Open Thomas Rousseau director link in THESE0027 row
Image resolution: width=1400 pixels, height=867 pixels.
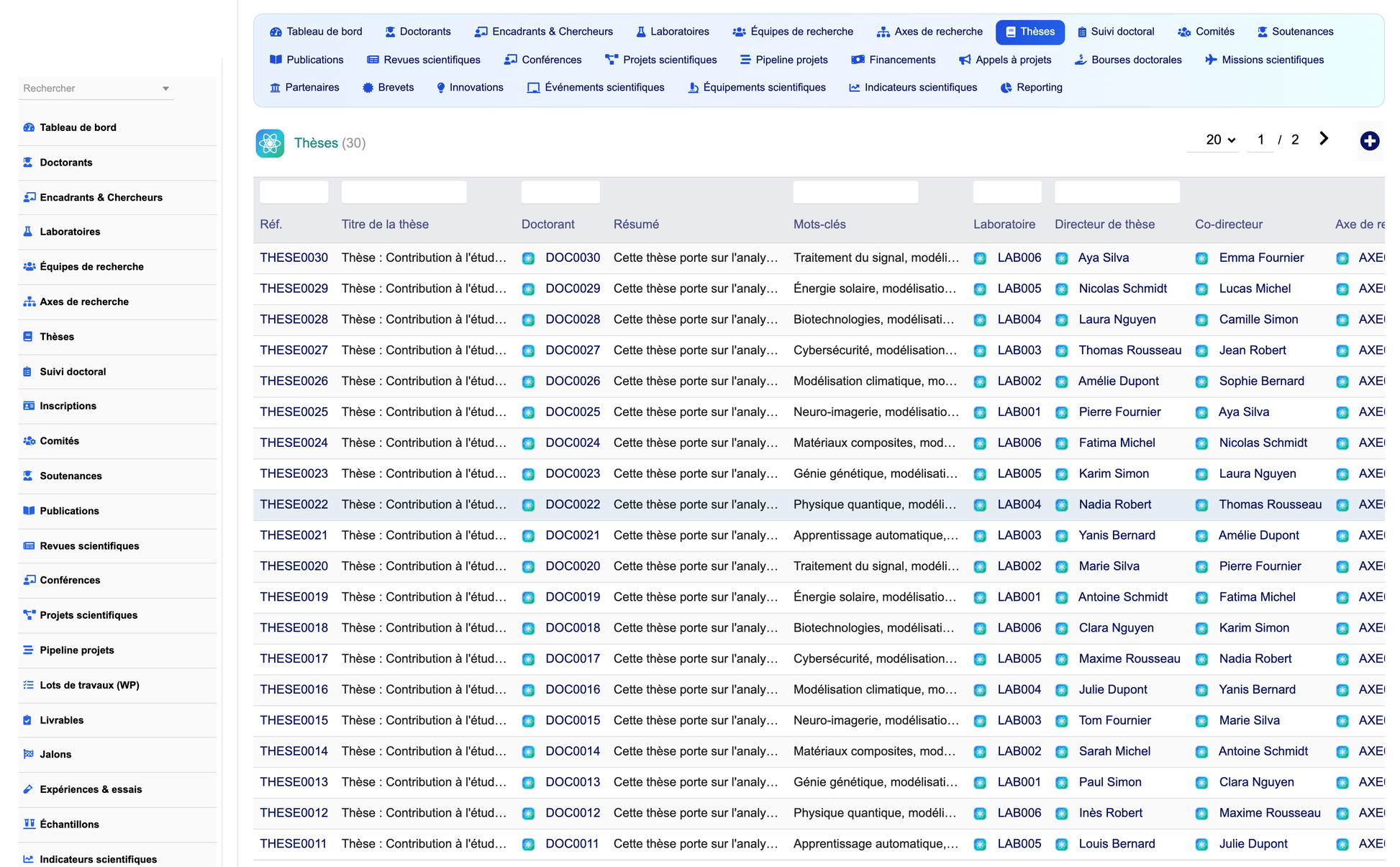[1130, 350]
